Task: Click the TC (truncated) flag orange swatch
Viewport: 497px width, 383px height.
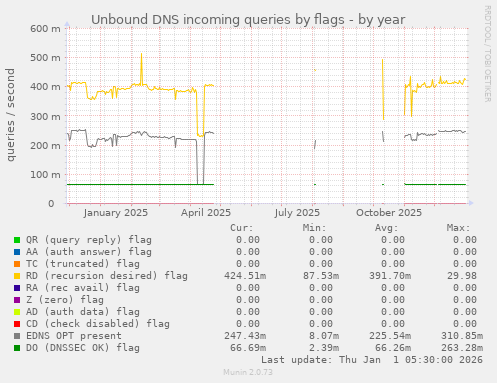Action: click(17, 264)
